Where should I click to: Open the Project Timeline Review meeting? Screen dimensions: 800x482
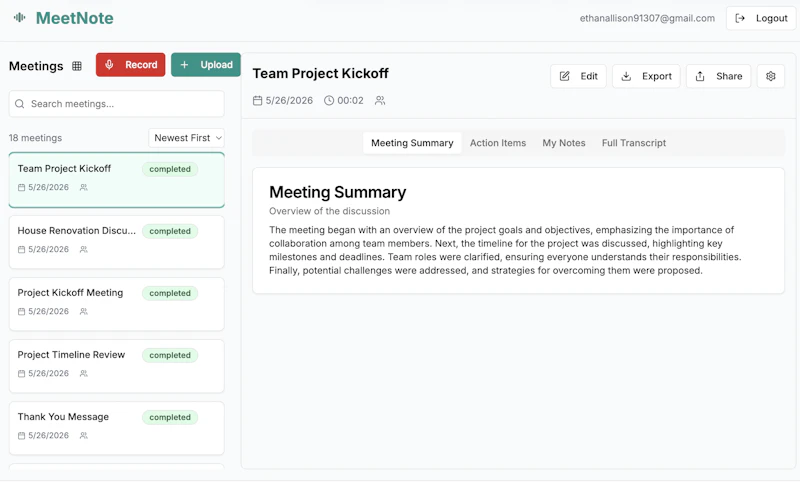tap(116, 366)
